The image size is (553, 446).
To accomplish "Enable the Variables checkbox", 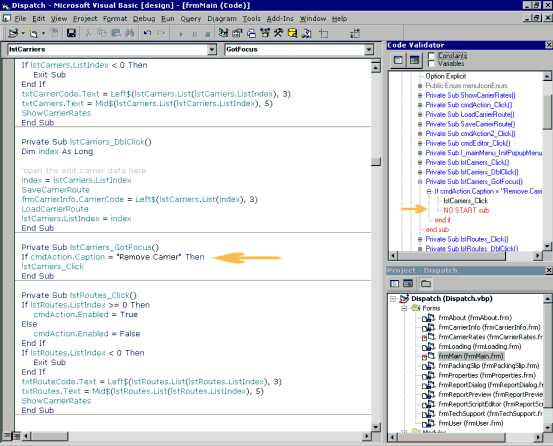I will click(431, 63).
